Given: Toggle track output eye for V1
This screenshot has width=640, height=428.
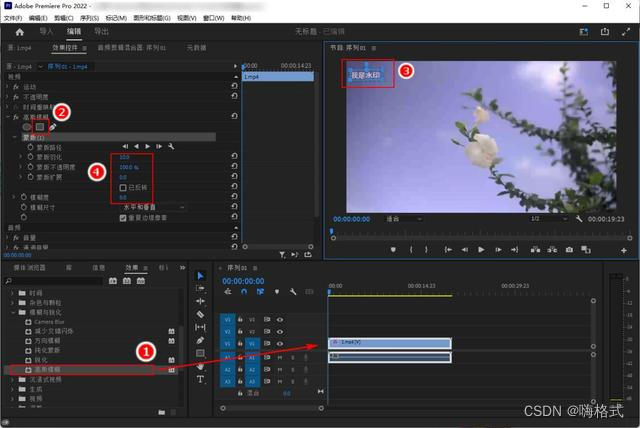Looking at the screenshot, I should coord(280,344).
